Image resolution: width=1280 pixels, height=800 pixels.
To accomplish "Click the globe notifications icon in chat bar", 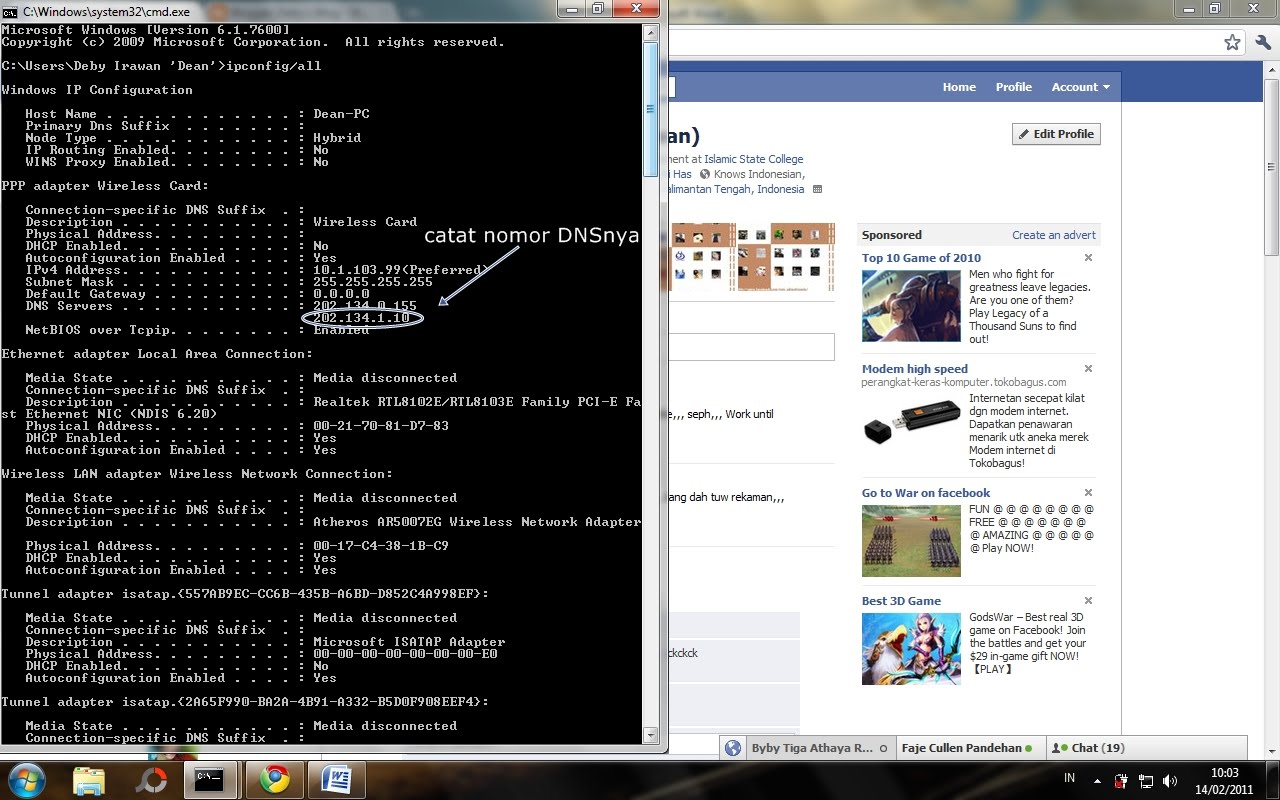I will click(733, 748).
